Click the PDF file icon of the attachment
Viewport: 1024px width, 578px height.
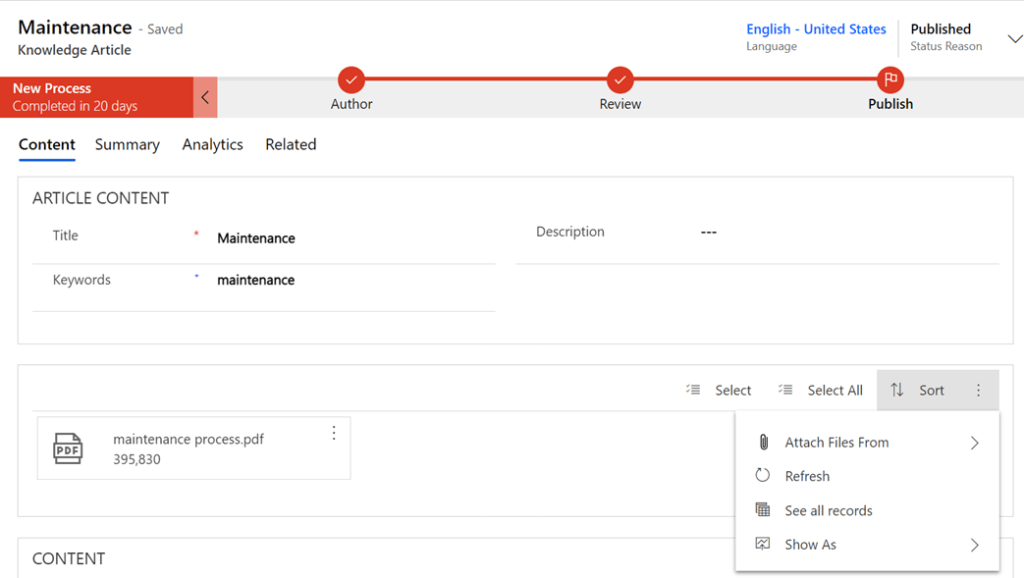68,449
